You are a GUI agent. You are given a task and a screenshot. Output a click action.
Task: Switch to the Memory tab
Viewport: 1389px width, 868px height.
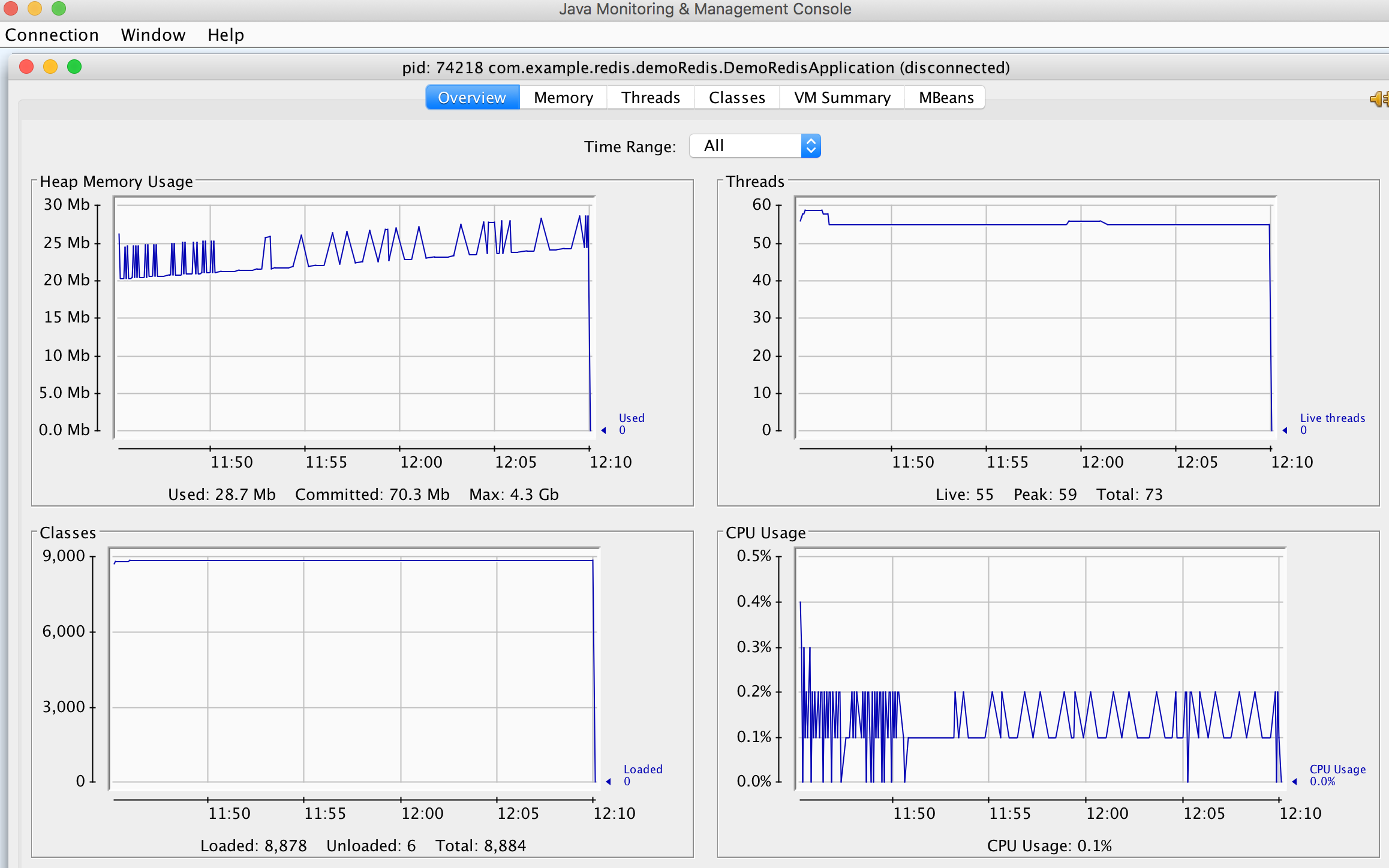click(563, 98)
